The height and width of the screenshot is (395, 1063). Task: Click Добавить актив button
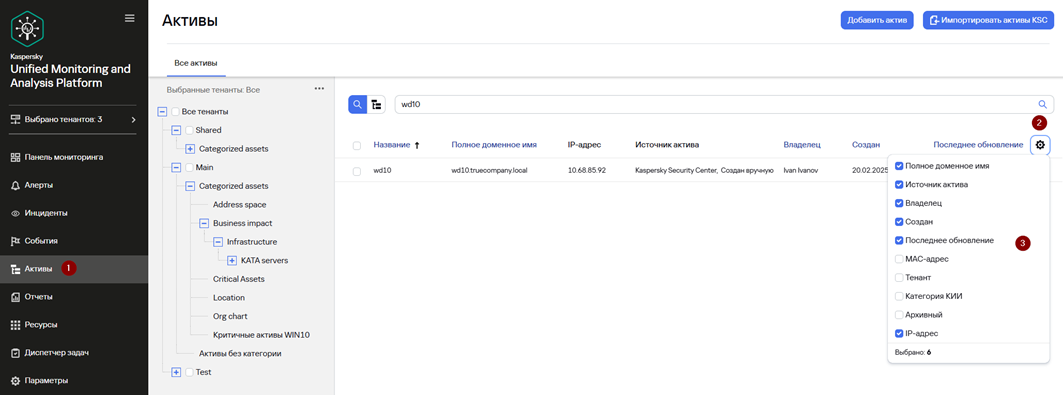[x=877, y=20]
